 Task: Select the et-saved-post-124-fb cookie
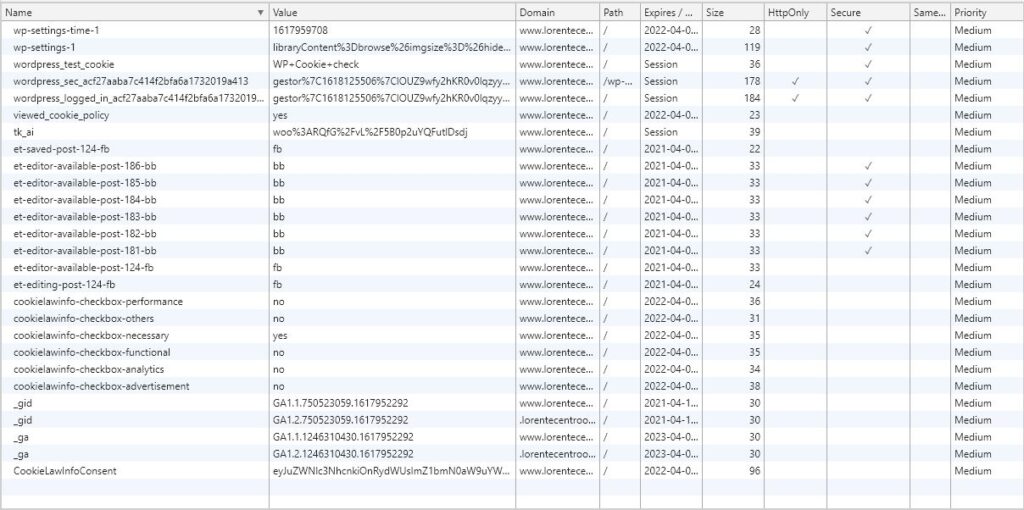(x=512, y=149)
